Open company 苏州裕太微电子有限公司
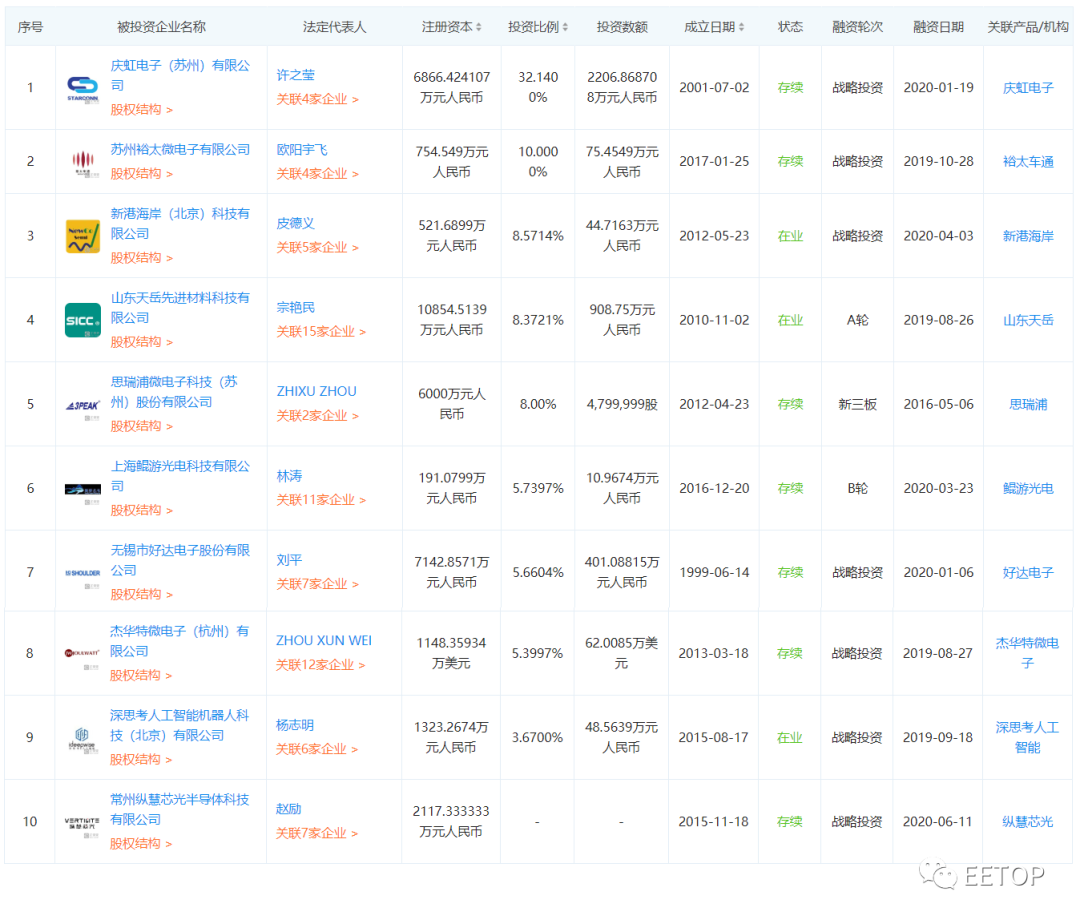 180,150
